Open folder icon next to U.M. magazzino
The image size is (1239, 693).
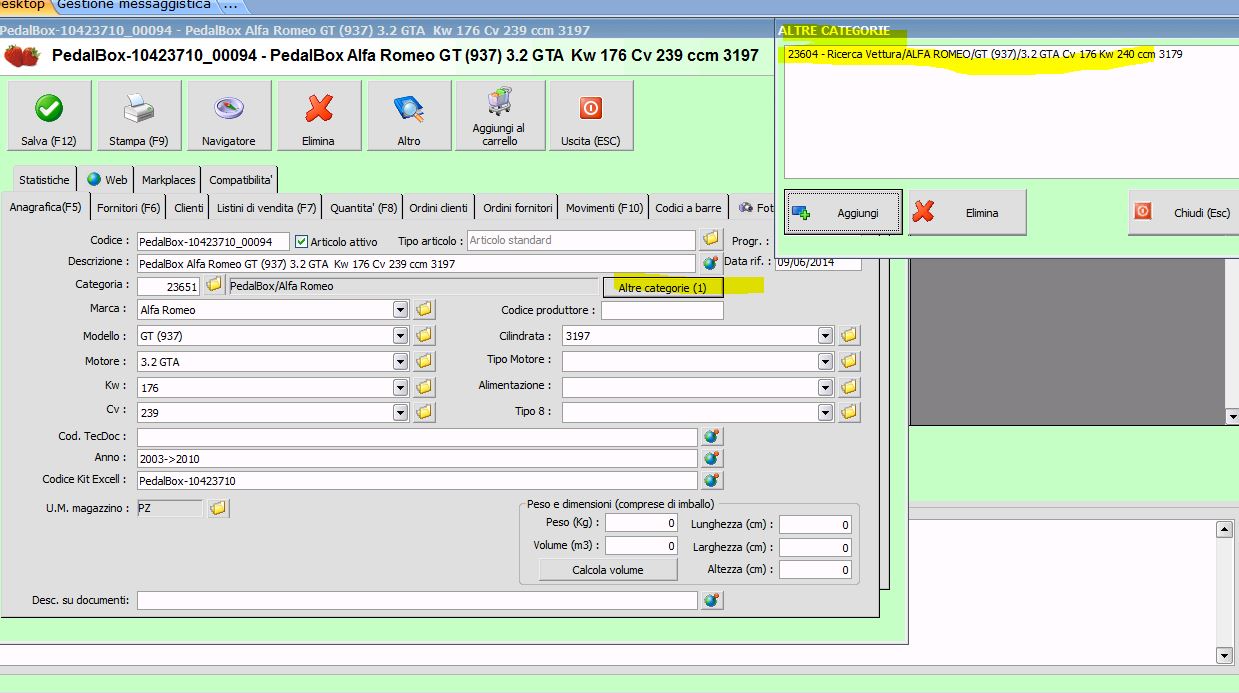click(218, 509)
